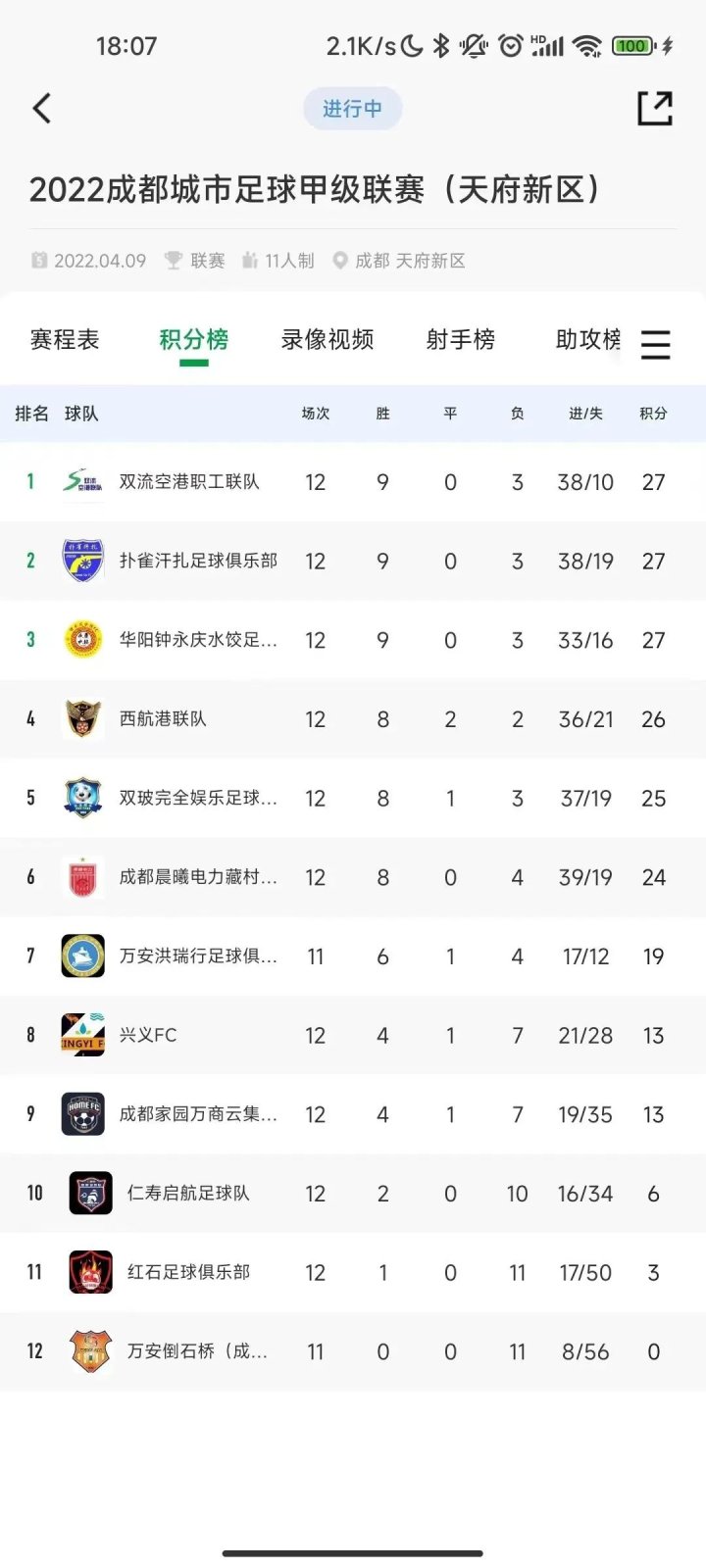Select the 积分榜 tab

click(x=194, y=340)
